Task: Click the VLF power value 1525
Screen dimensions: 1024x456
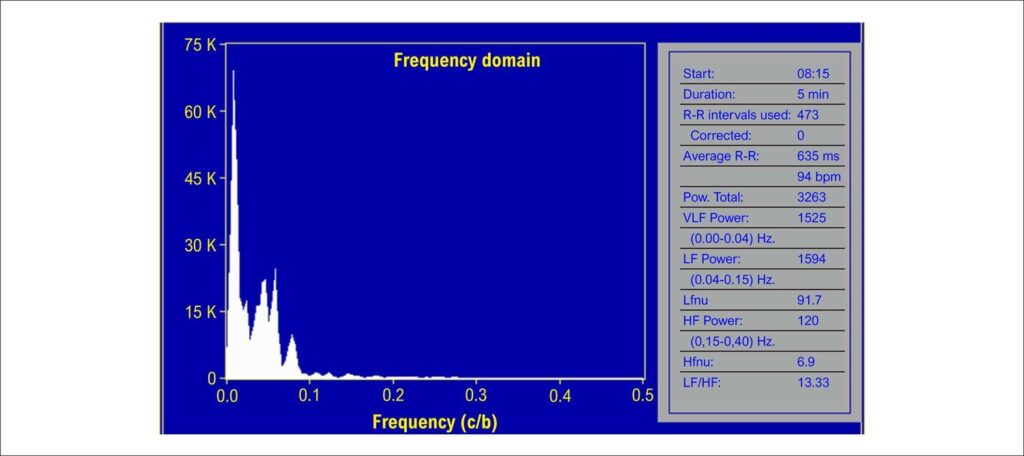Action: [x=811, y=218]
